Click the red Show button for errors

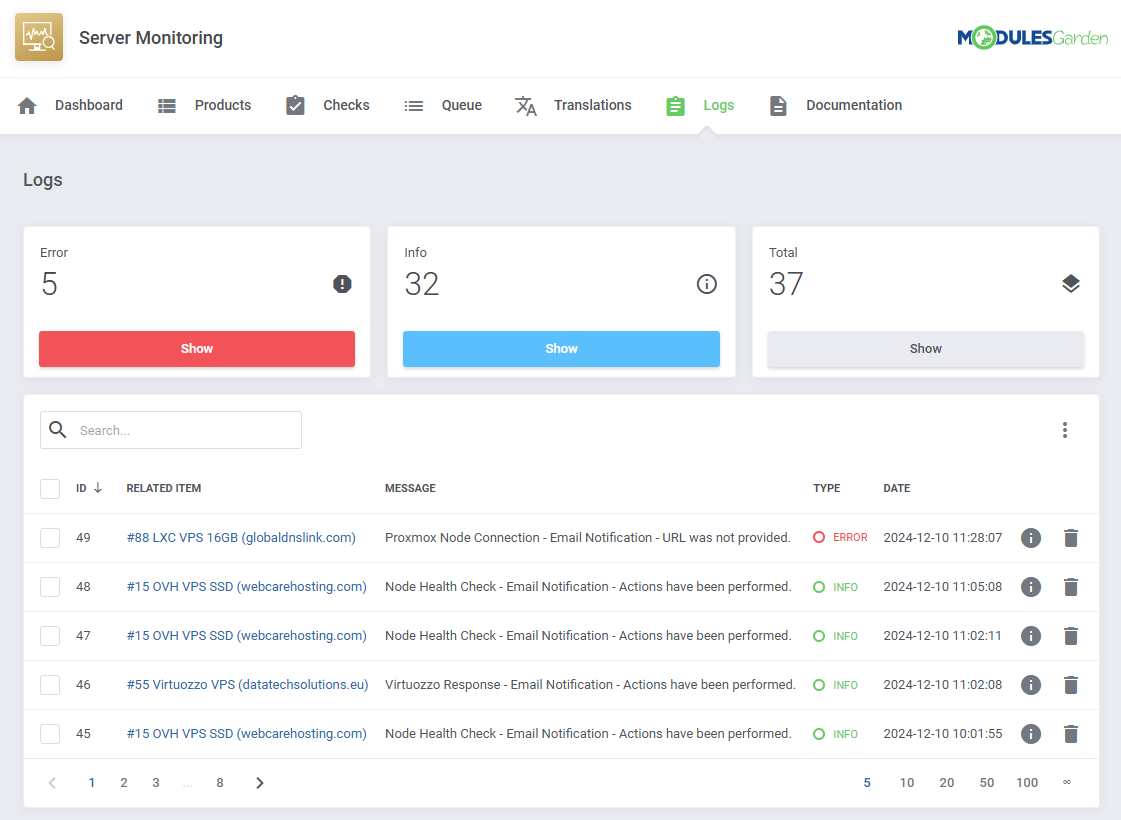tap(197, 349)
